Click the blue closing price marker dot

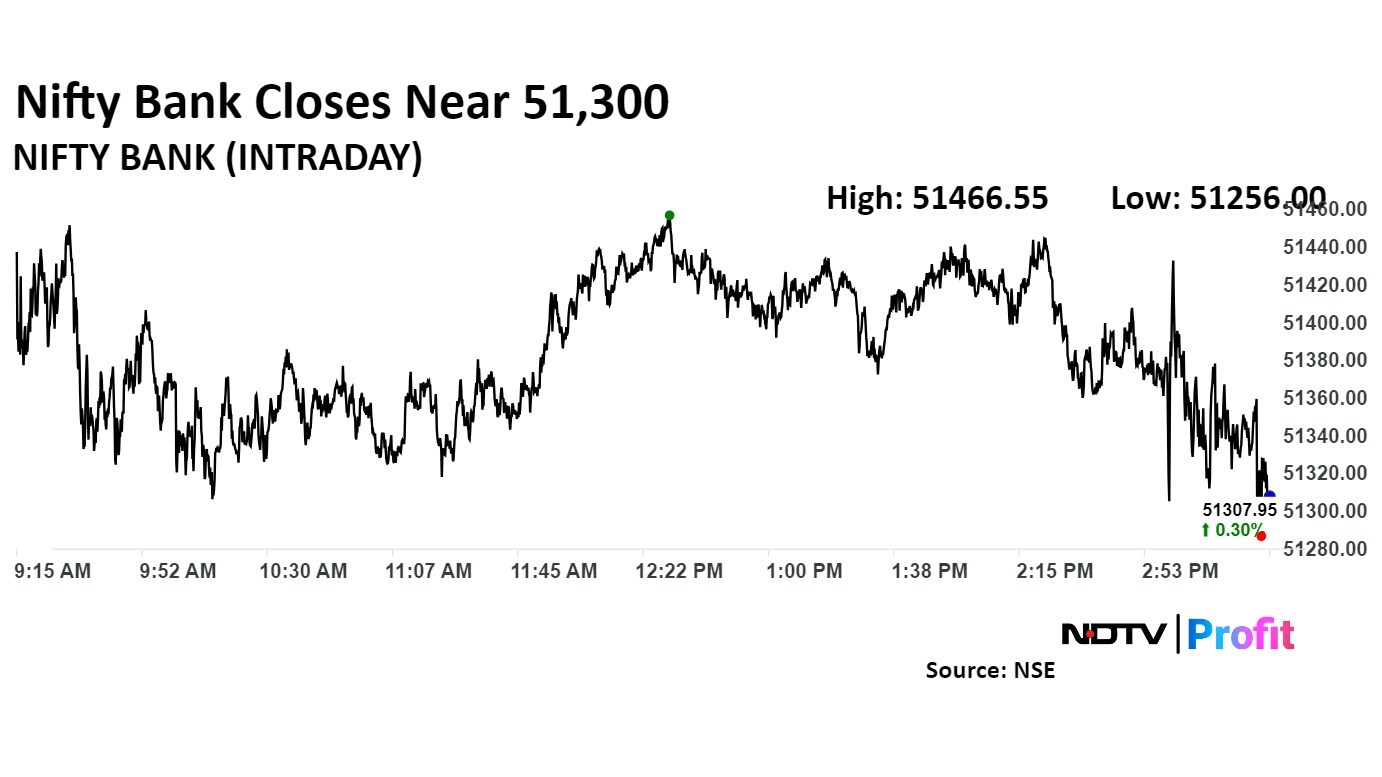pos(1269,495)
